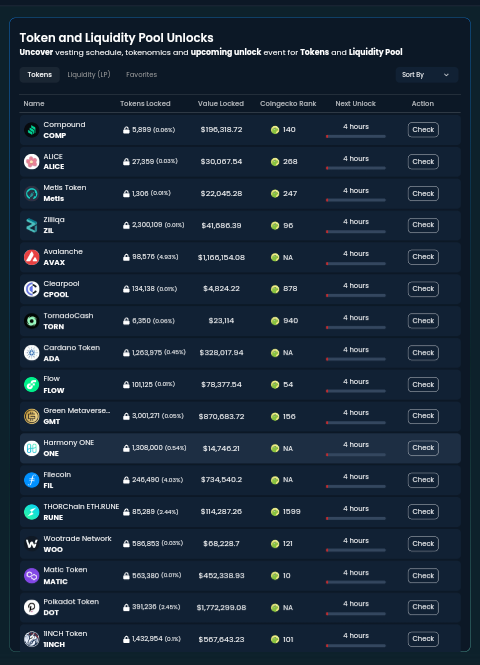Click the Metis Token logo

[x=31, y=193]
